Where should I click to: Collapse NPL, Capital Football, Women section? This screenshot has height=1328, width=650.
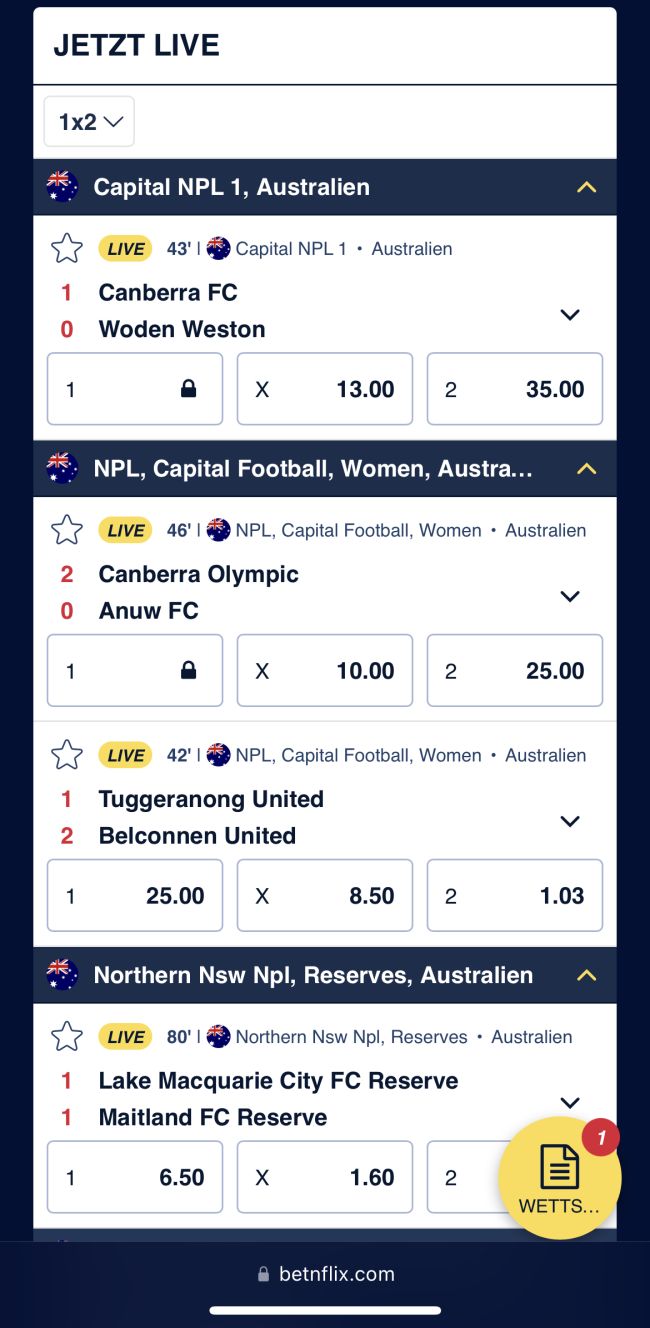586,469
